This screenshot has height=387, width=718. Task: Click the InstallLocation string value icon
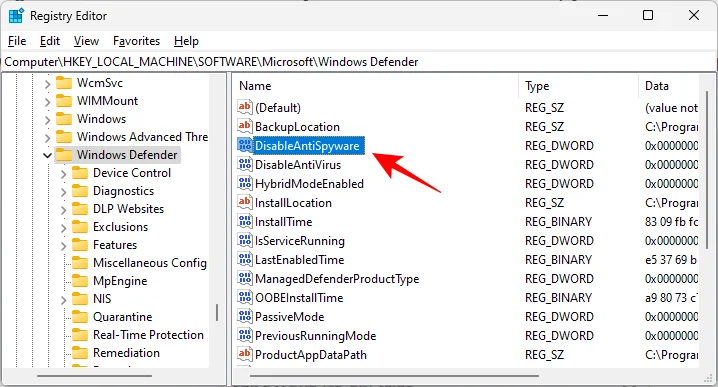[245, 202]
